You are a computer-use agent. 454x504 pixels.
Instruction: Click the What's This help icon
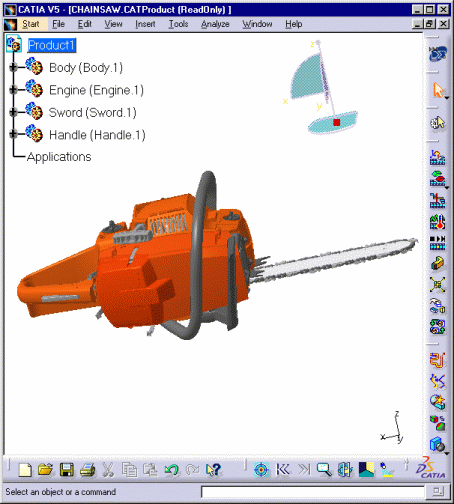coord(214,470)
